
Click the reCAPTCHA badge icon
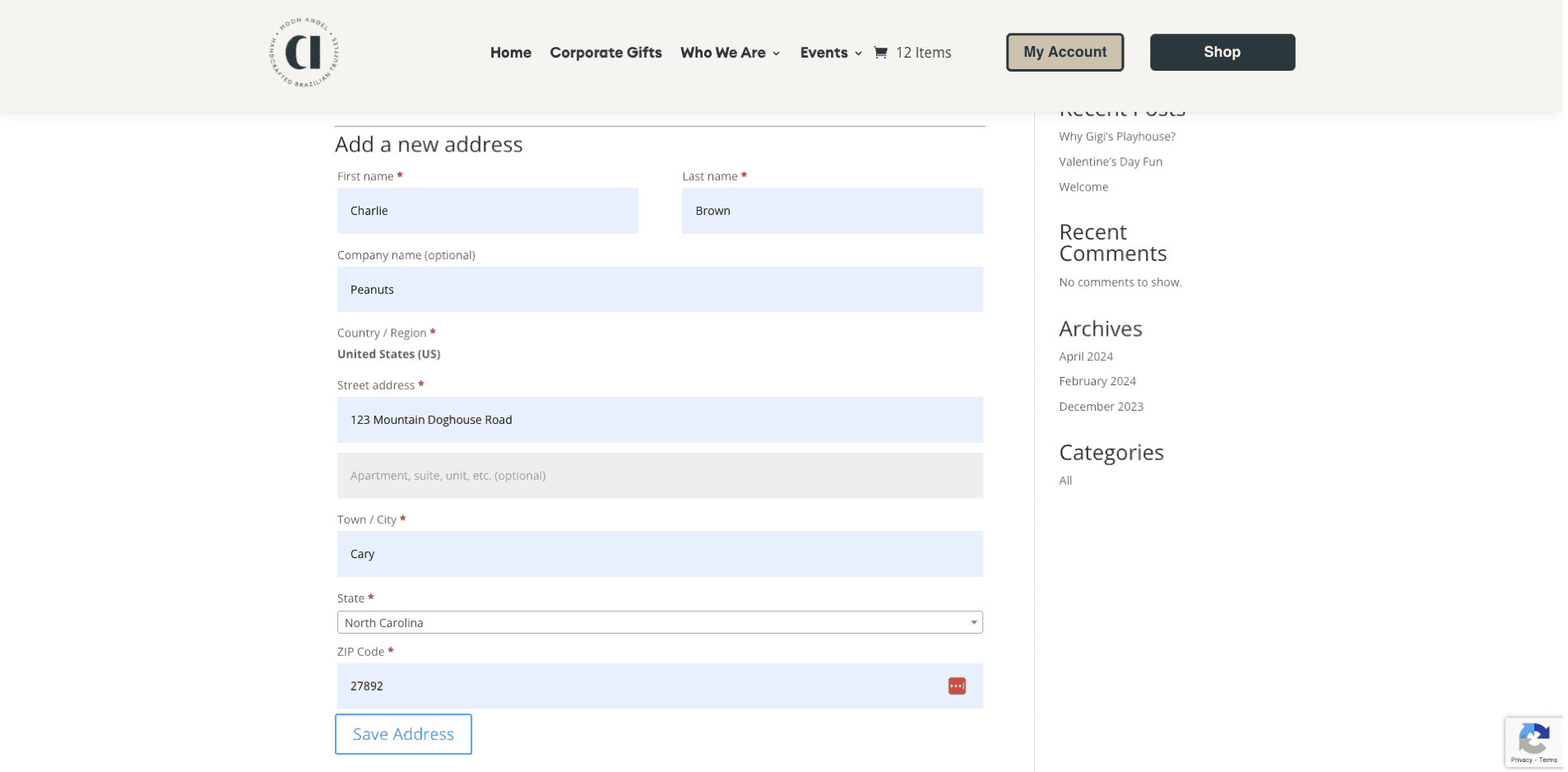click(x=1534, y=738)
